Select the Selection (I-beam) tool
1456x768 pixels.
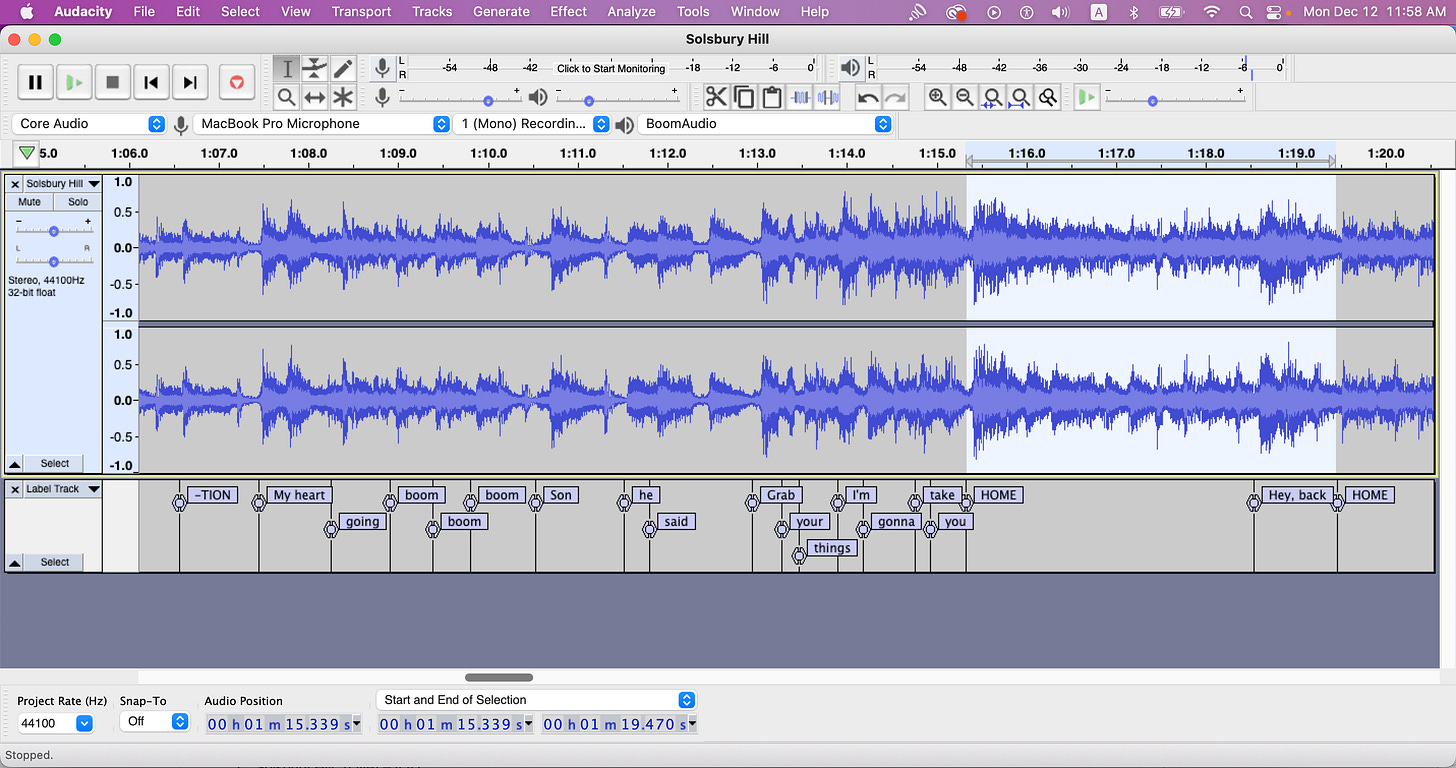(x=287, y=69)
